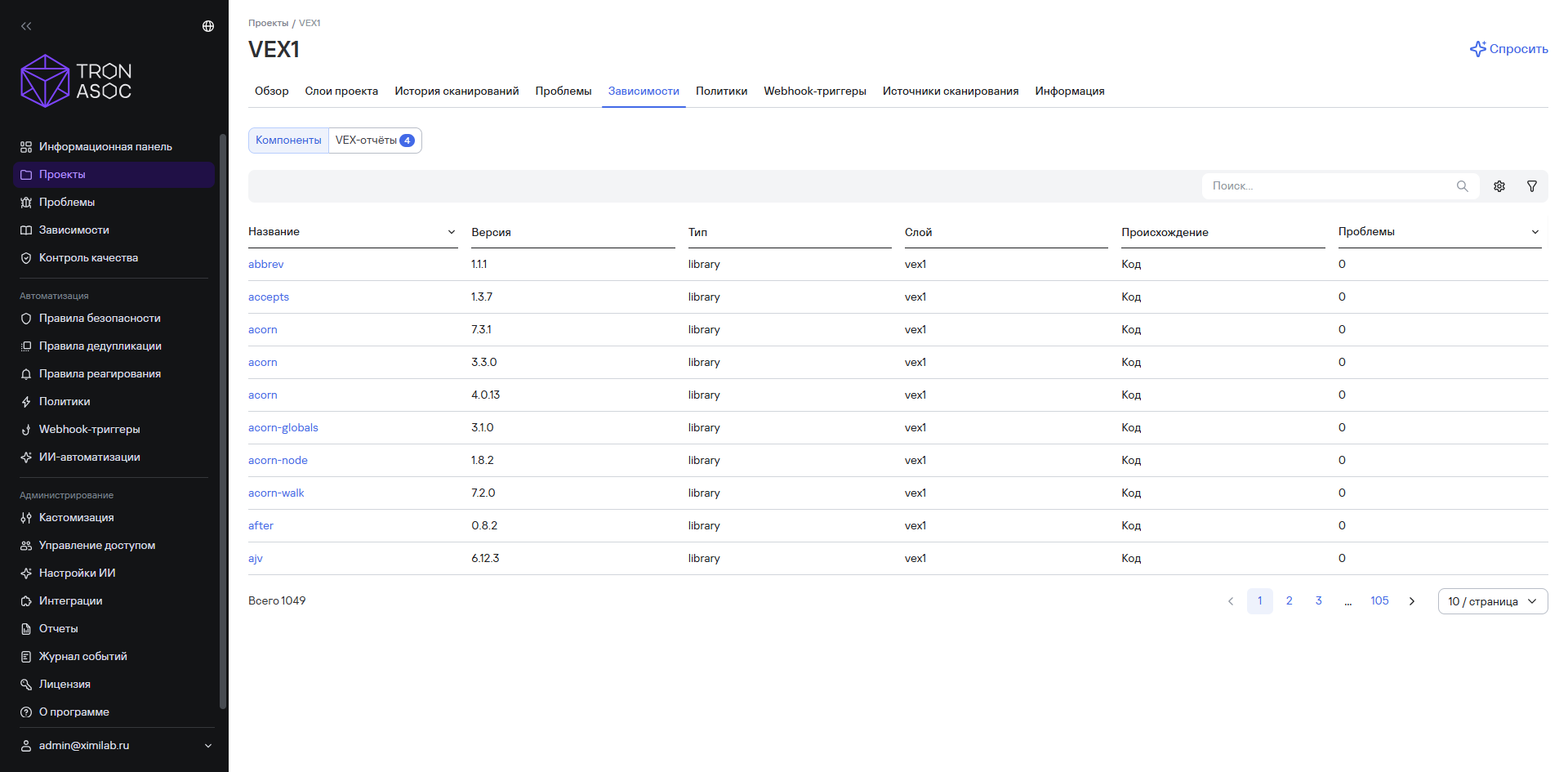The width and height of the screenshot is (1568, 772).
Task: Open Webhook-триггеры in sidebar
Action: coord(114,430)
